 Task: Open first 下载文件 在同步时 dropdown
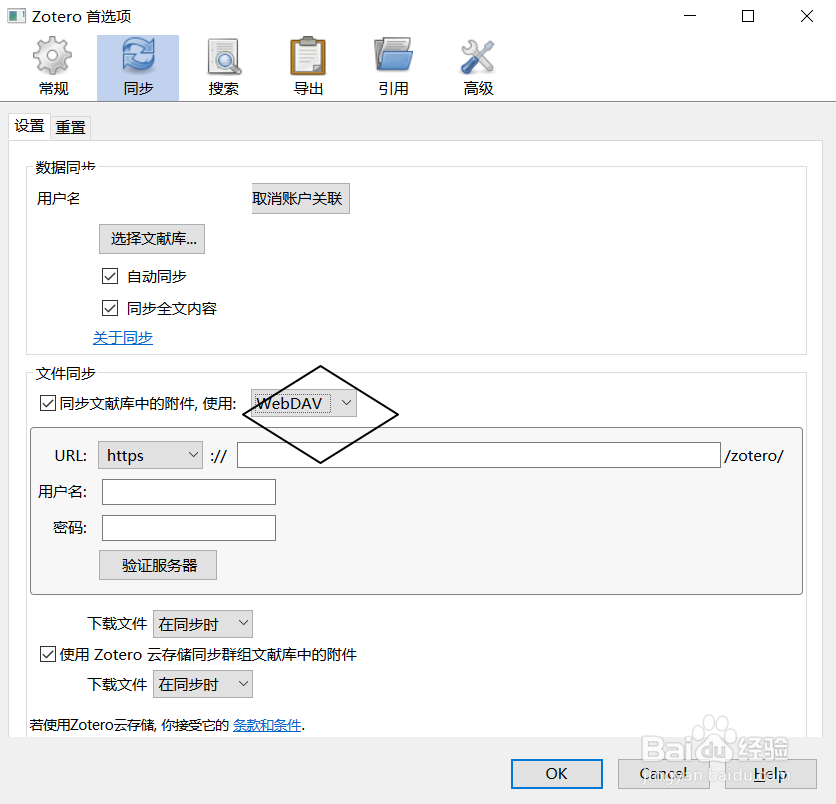203,624
